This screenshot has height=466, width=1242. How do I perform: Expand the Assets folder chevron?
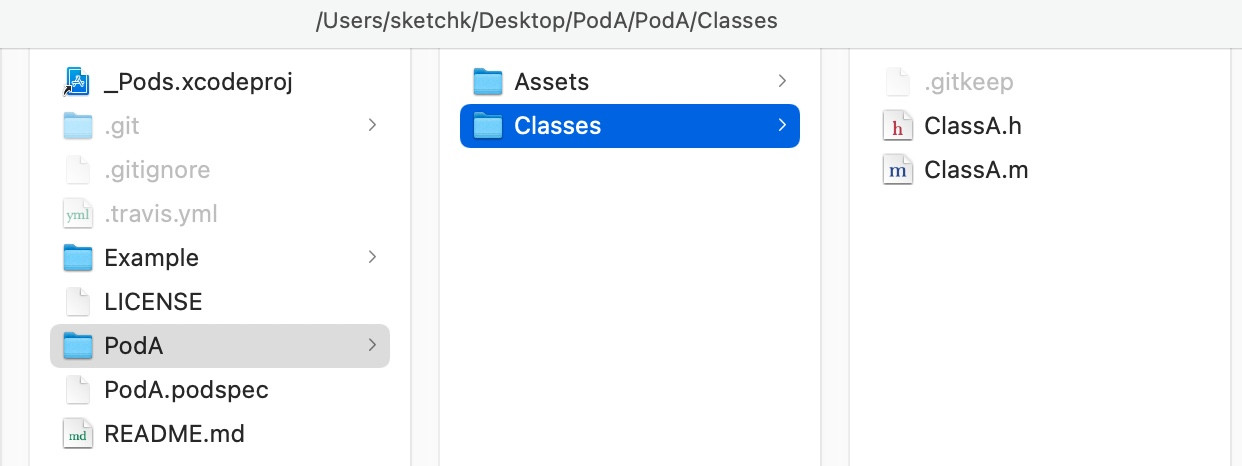[x=782, y=82]
